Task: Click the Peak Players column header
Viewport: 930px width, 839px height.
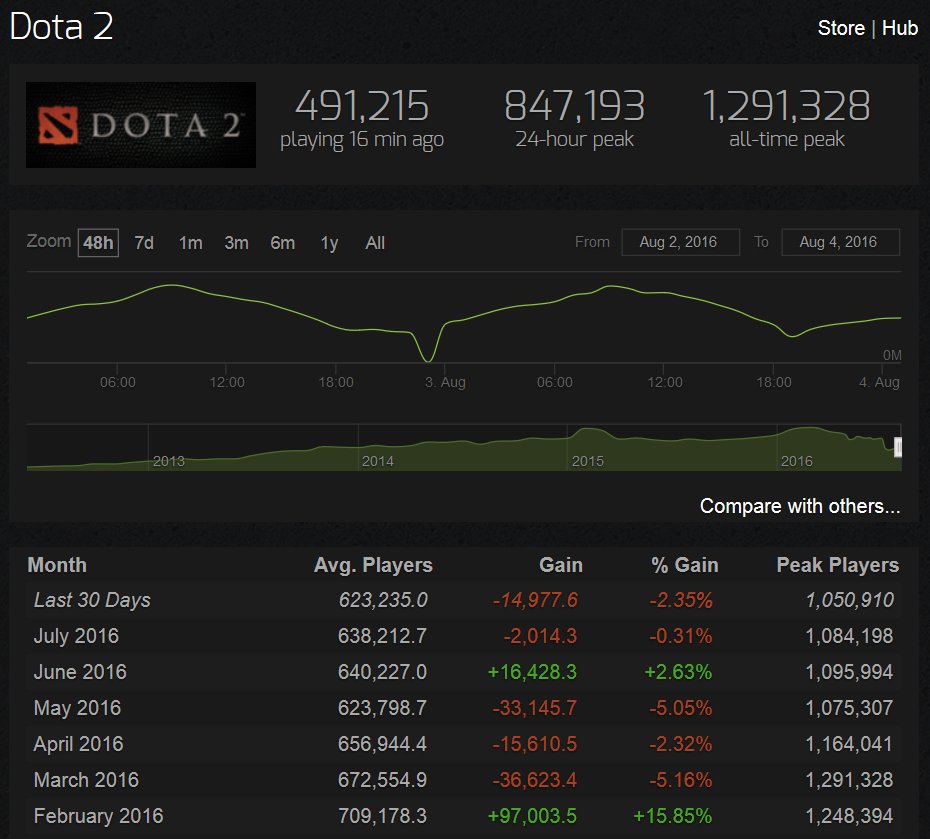Action: pyautogui.click(x=837, y=565)
